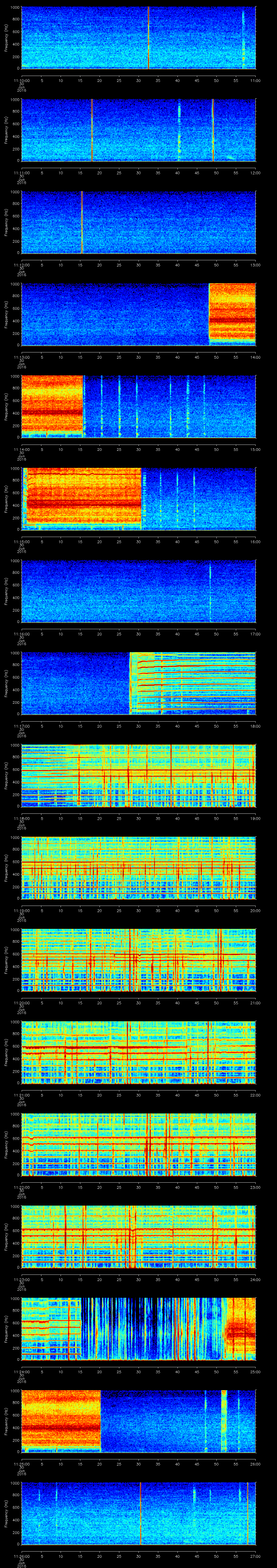Pick the red spike at 49 seconds in 11:11:00 panel

(213, 130)
